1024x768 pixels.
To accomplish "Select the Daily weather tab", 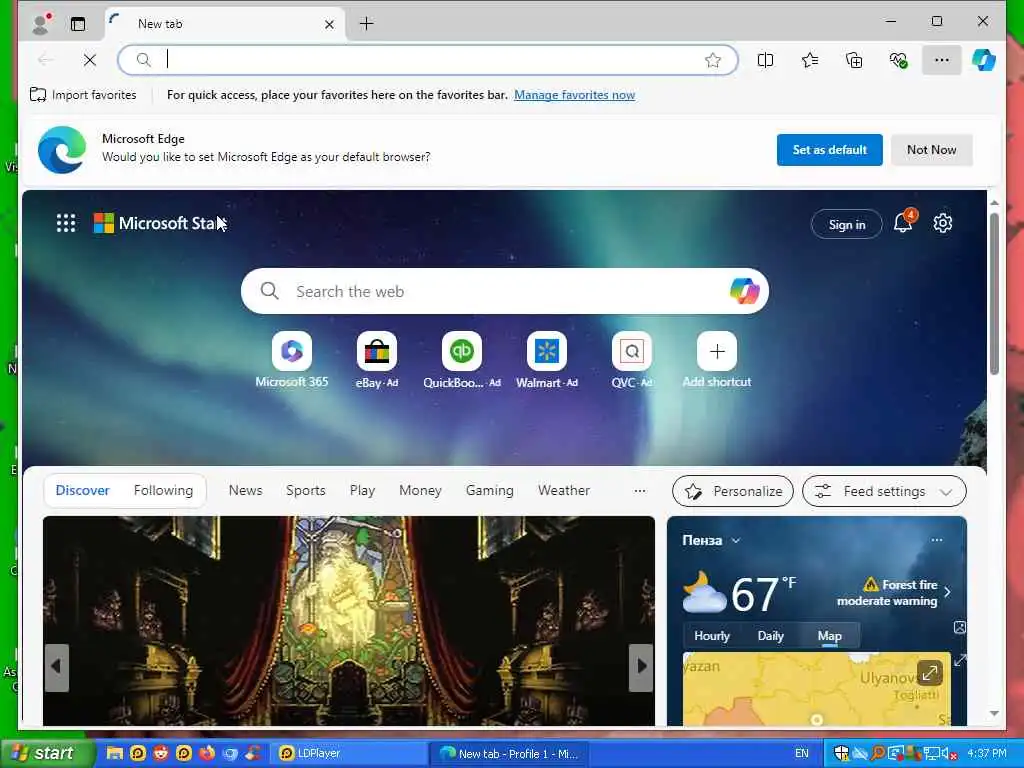I will [771, 635].
